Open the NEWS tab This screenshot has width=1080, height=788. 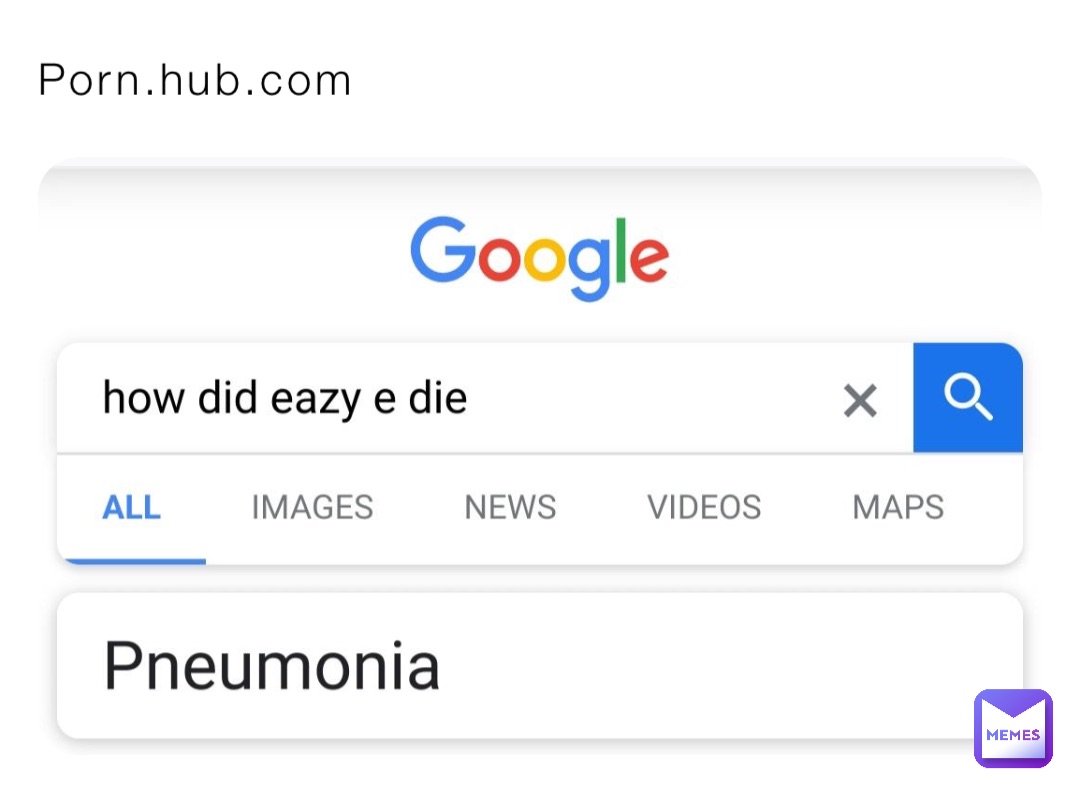[510, 508]
